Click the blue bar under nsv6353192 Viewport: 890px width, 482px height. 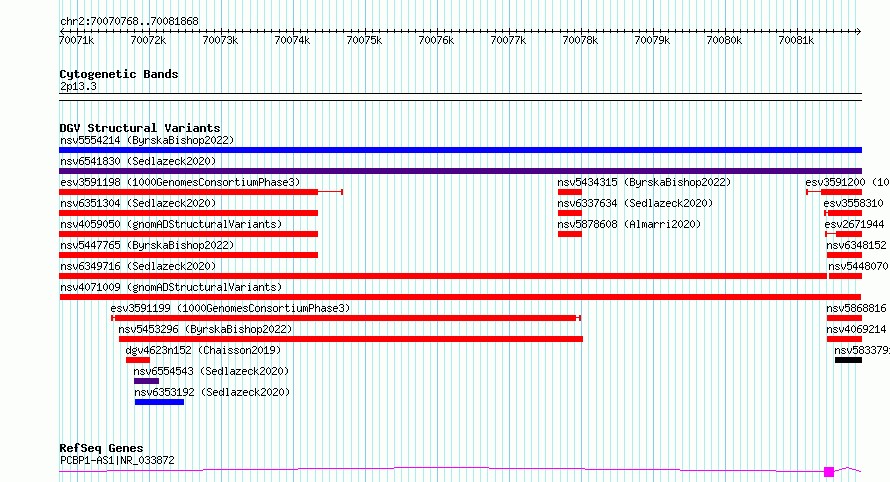(x=159, y=402)
